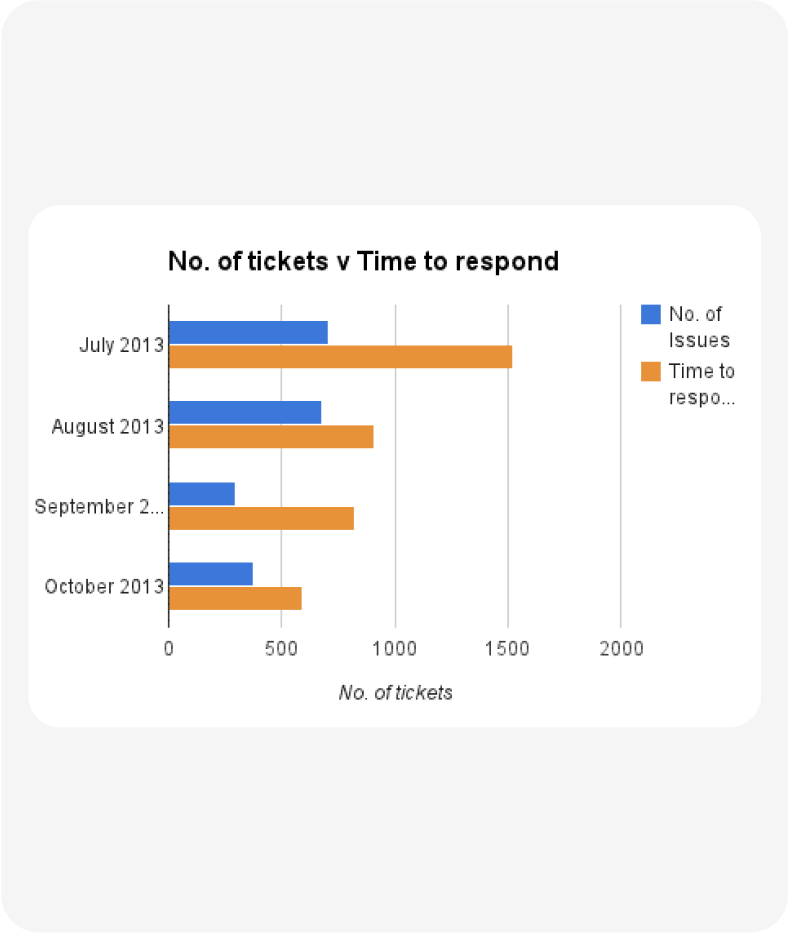Click the 1000 tick label on horizontal axis
The width and height of the screenshot is (788, 933).
395,648
